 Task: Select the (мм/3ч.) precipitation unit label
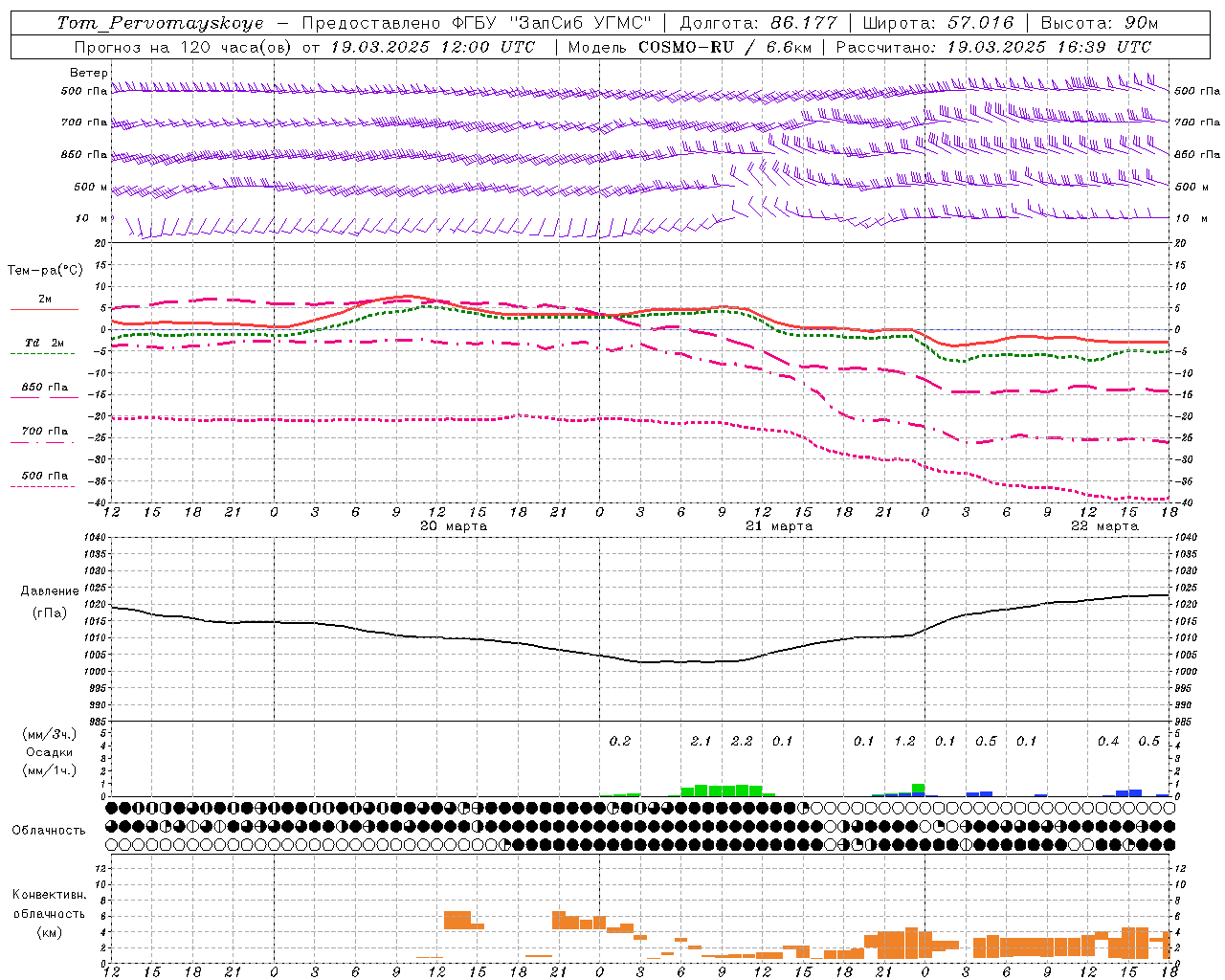(x=50, y=734)
